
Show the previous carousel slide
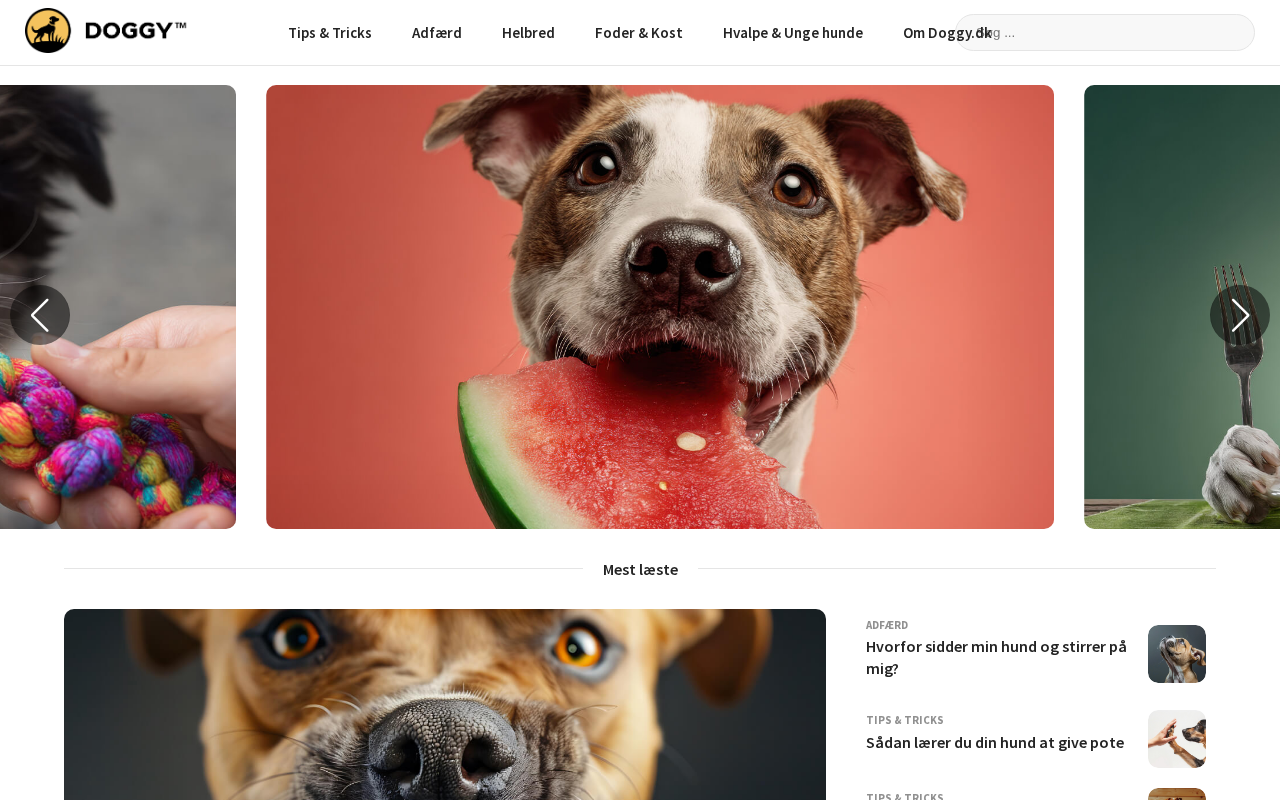pyautogui.click(x=40, y=315)
